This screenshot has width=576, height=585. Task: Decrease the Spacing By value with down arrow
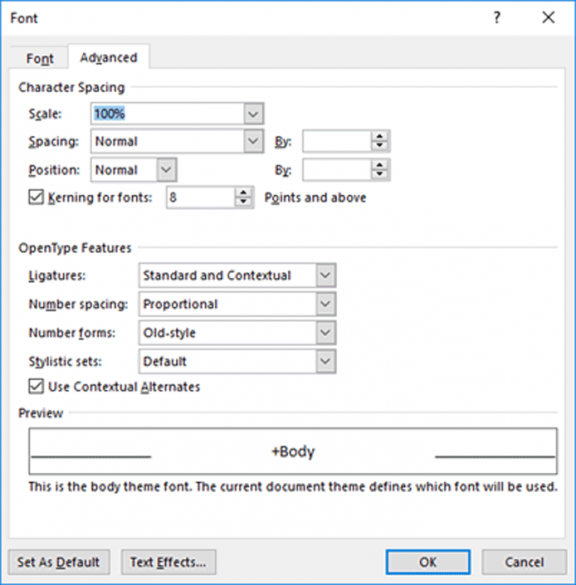(380, 146)
